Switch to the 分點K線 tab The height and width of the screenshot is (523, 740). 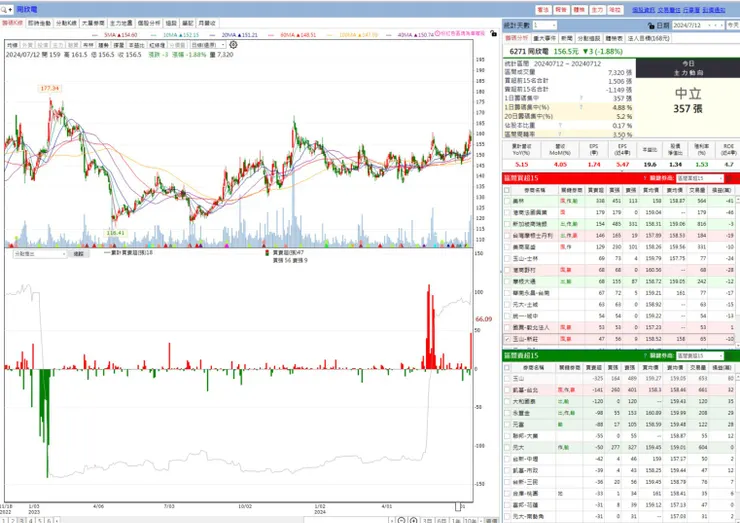[66, 23]
